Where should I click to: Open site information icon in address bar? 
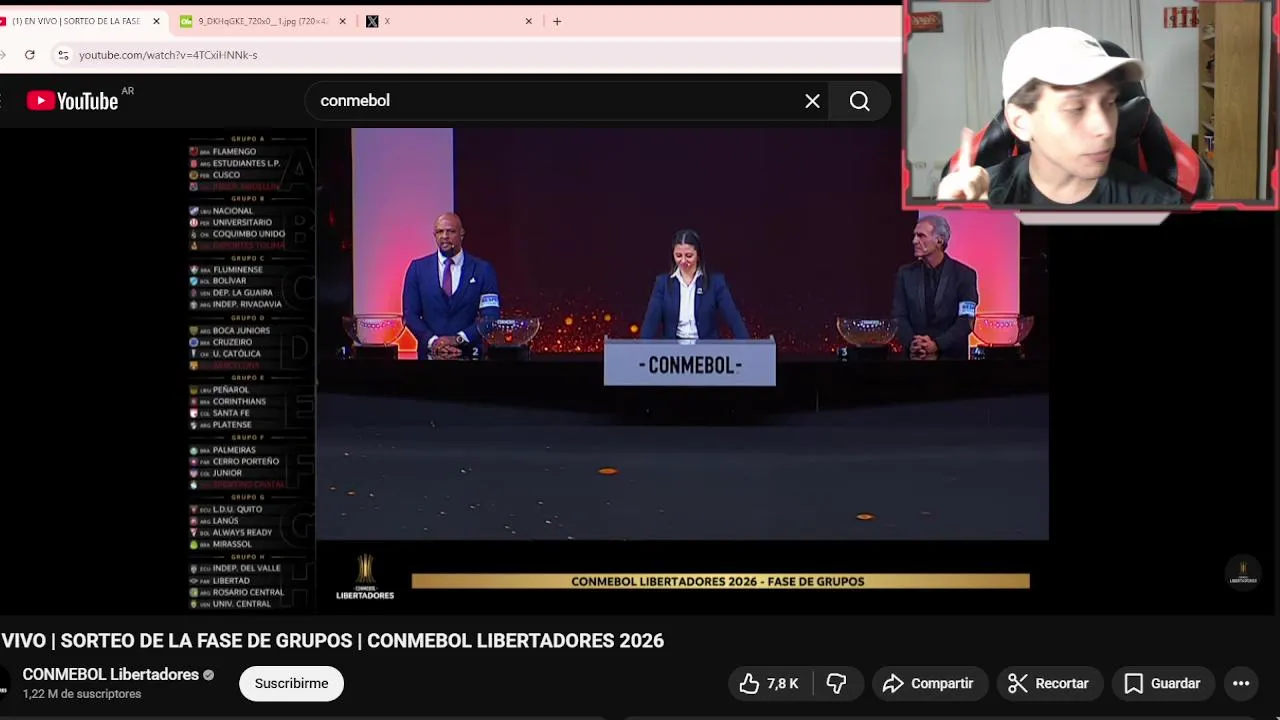click(x=63, y=55)
